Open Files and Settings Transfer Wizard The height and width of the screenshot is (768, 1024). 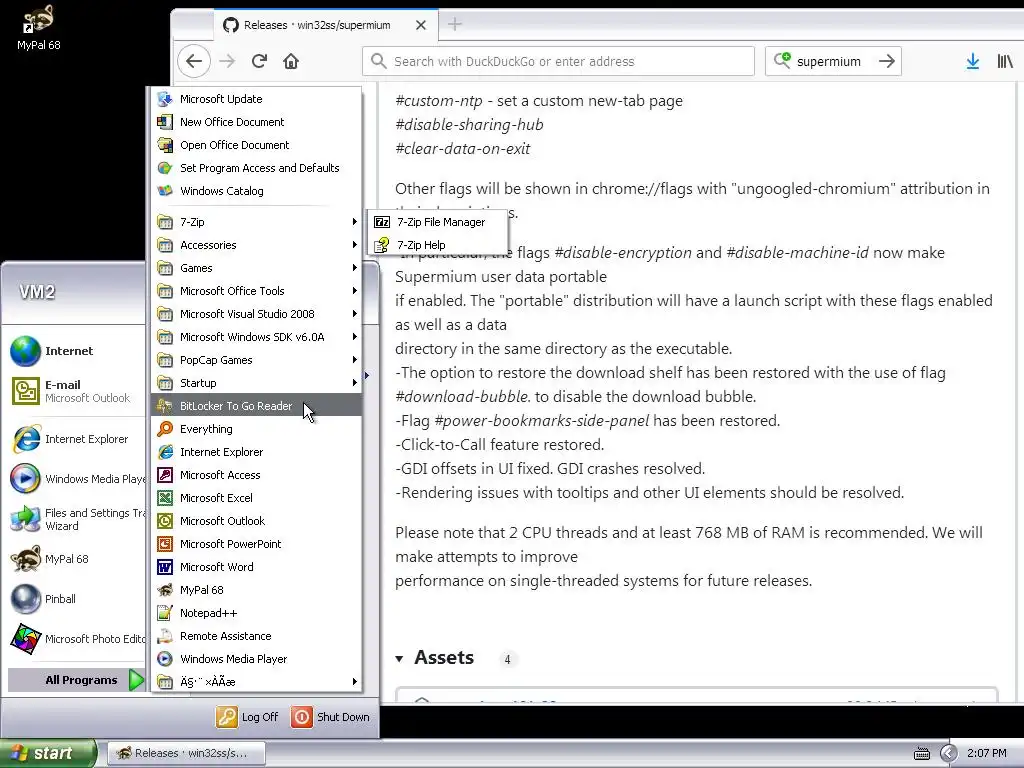coord(76,519)
